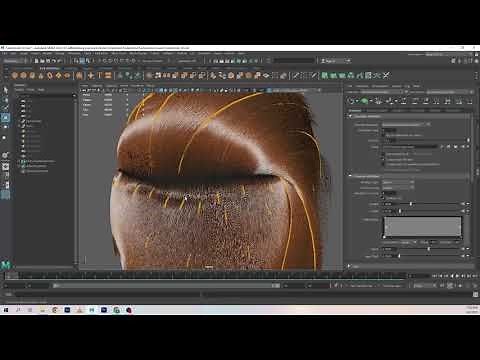Click the taskbar clock
Screen dimensions: 480x360
click(x=471, y=310)
